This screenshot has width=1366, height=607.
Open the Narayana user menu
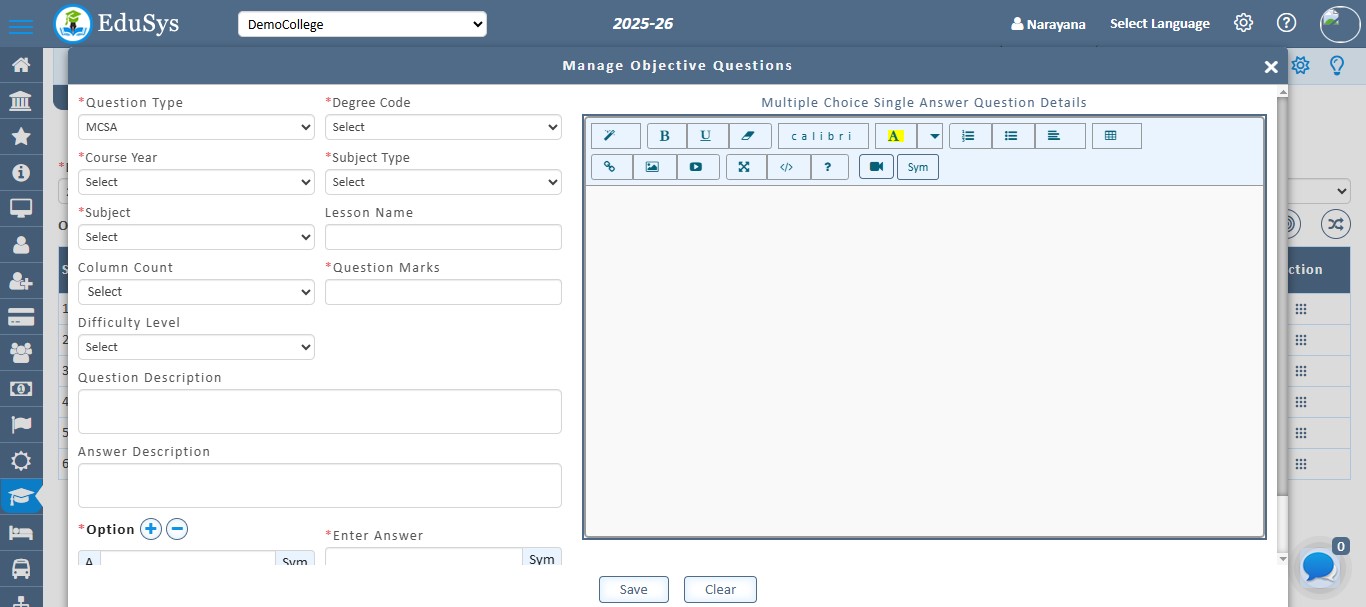[x=1048, y=24]
